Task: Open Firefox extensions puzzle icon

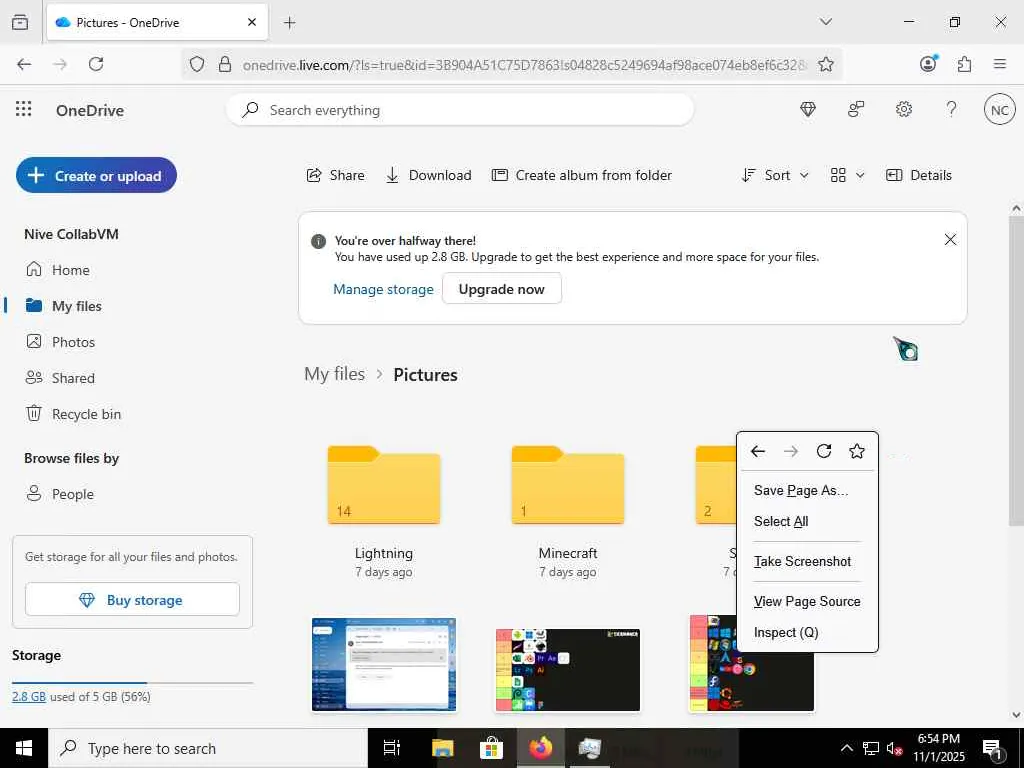Action: pos(964,64)
